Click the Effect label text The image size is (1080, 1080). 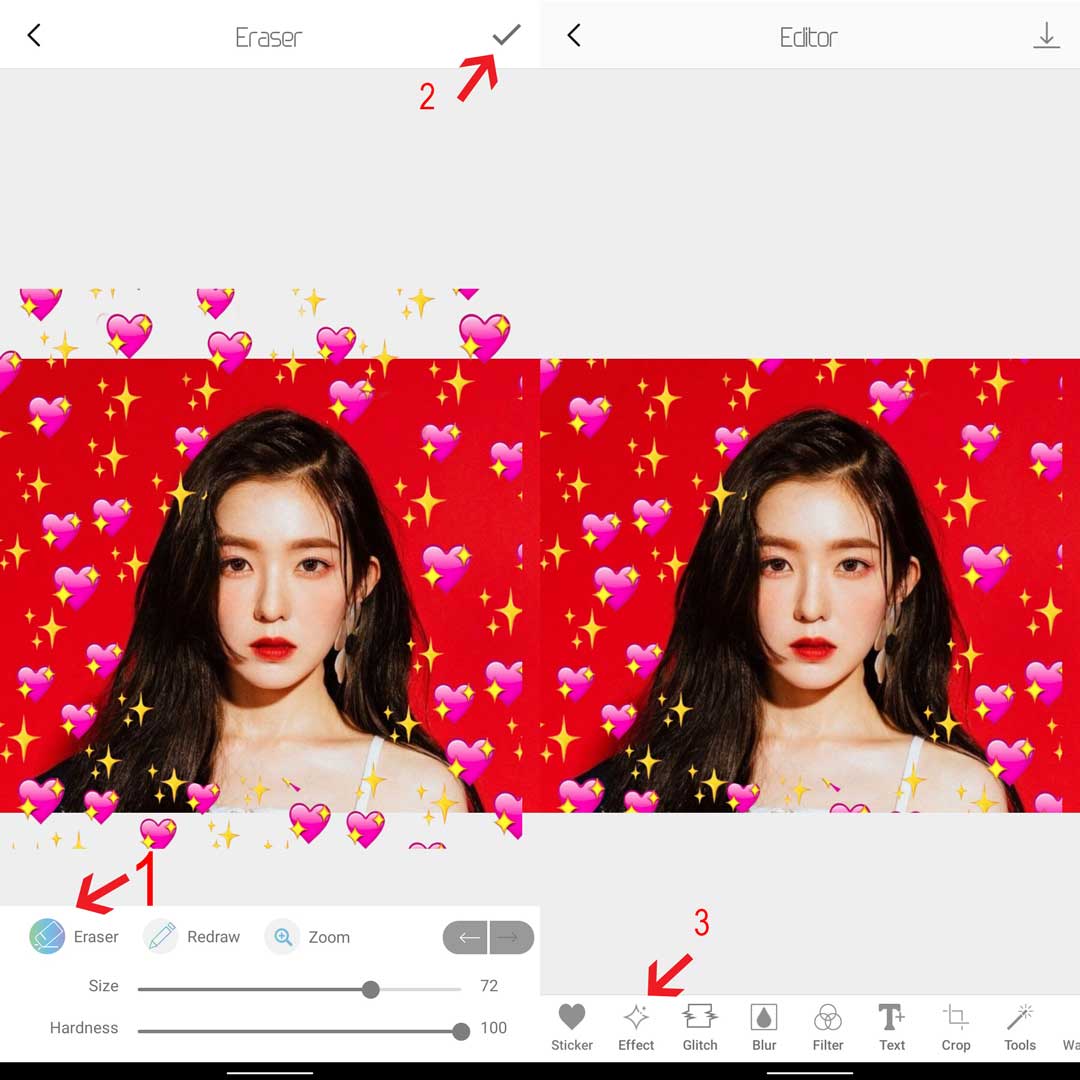[x=636, y=1045]
